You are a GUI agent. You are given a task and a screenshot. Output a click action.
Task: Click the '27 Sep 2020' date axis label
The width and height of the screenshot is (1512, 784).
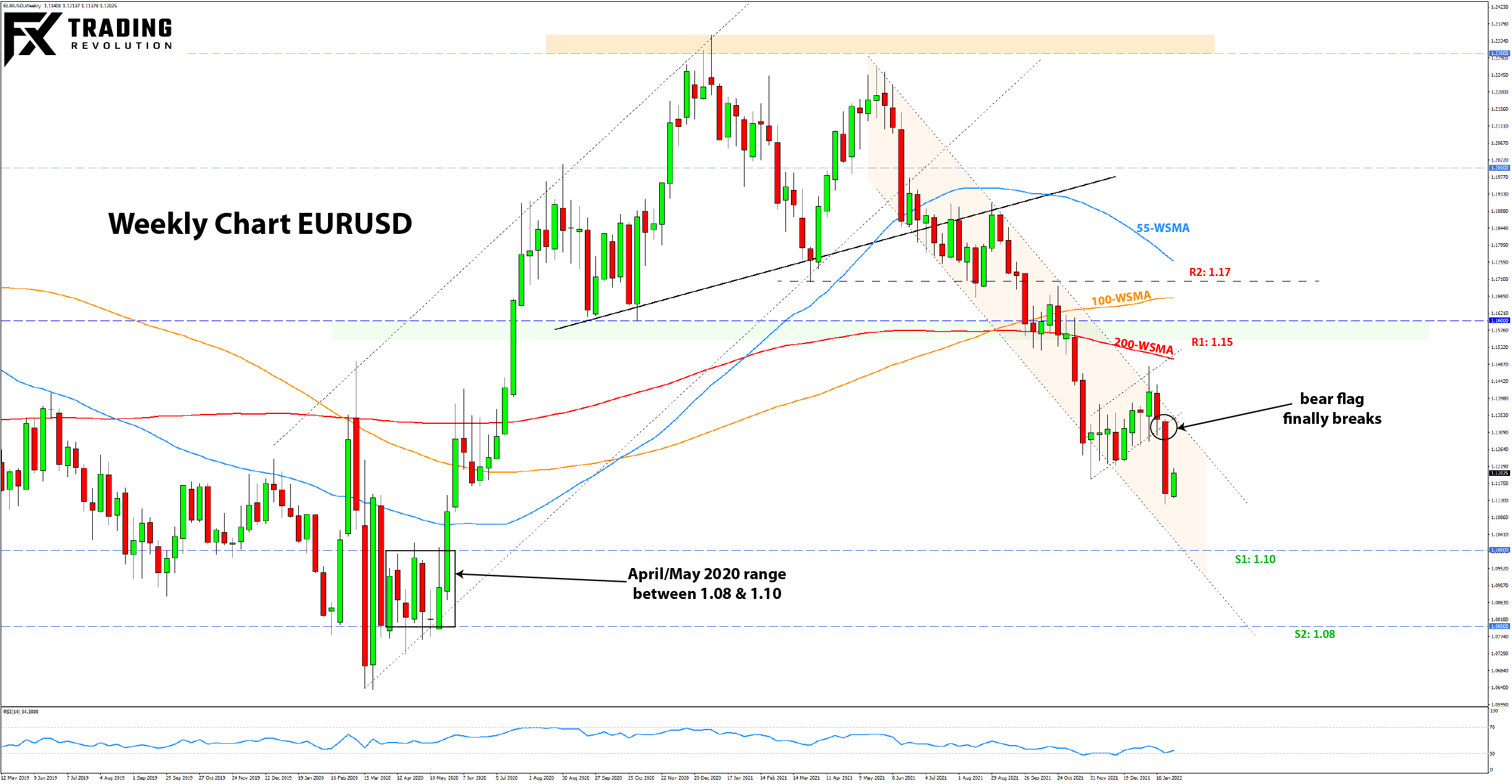[x=608, y=778]
